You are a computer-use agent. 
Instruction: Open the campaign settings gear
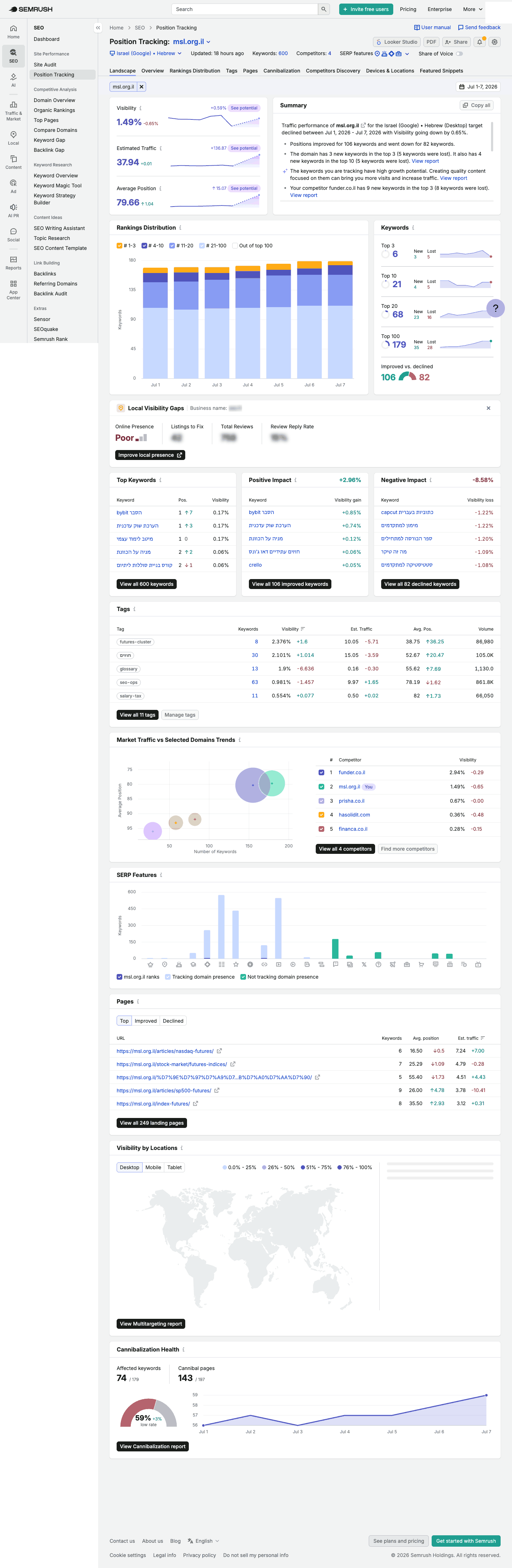pos(495,42)
